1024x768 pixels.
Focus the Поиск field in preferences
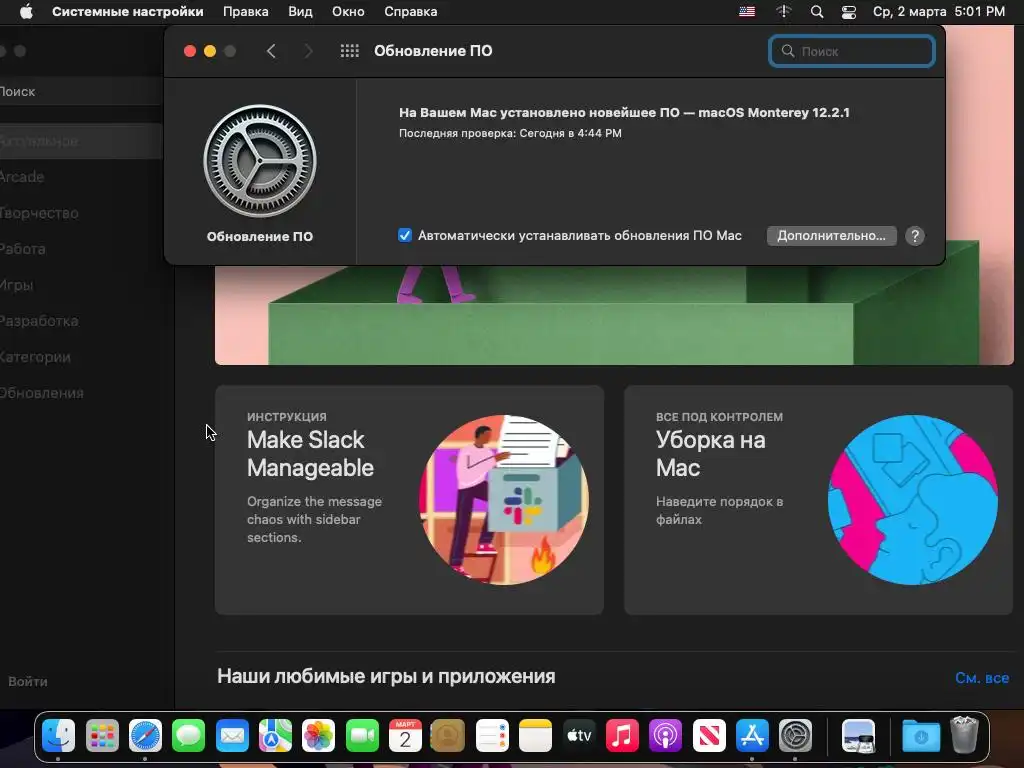click(x=852, y=51)
